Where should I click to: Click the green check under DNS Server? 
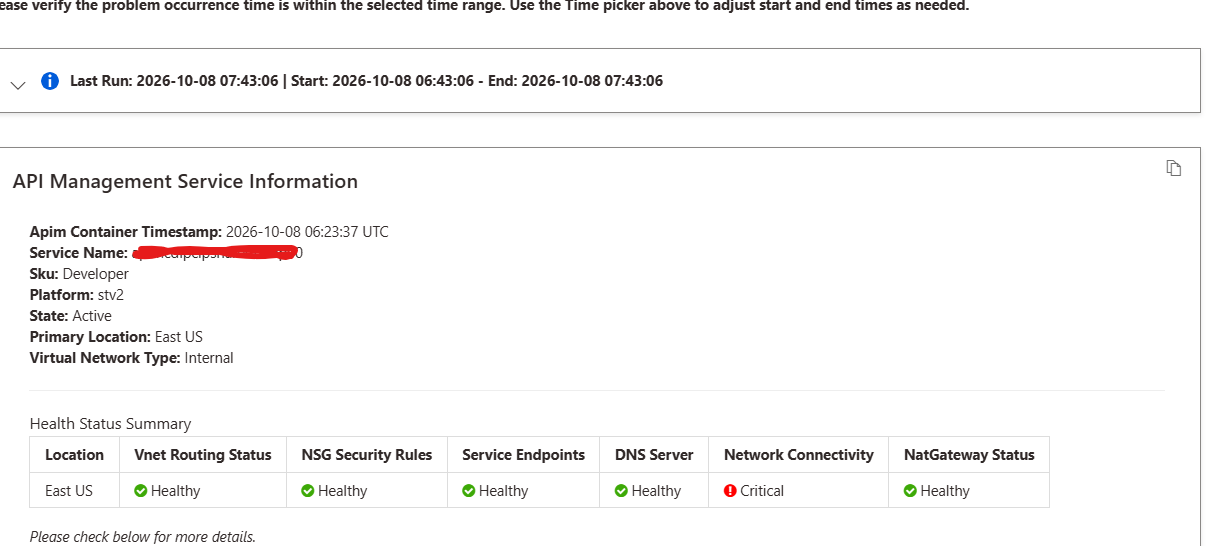621,491
